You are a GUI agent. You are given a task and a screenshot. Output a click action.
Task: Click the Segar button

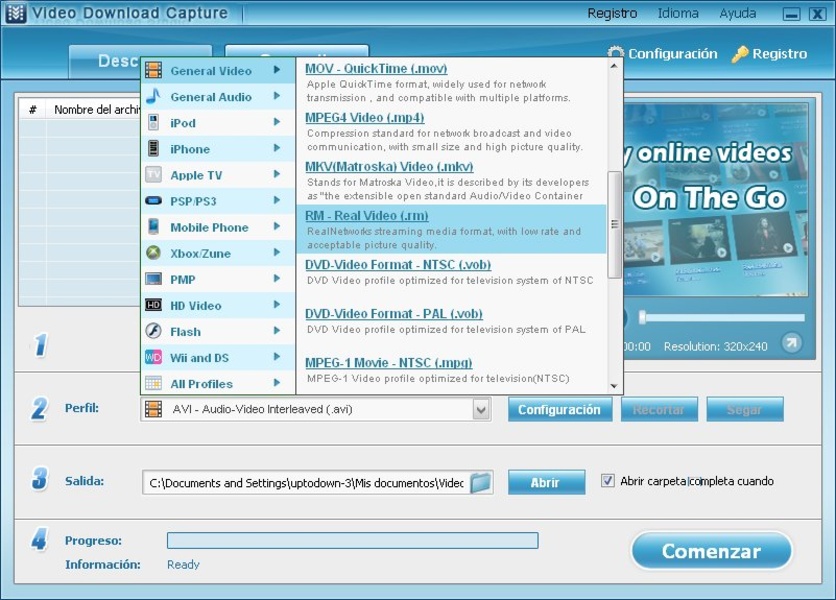click(x=745, y=410)
